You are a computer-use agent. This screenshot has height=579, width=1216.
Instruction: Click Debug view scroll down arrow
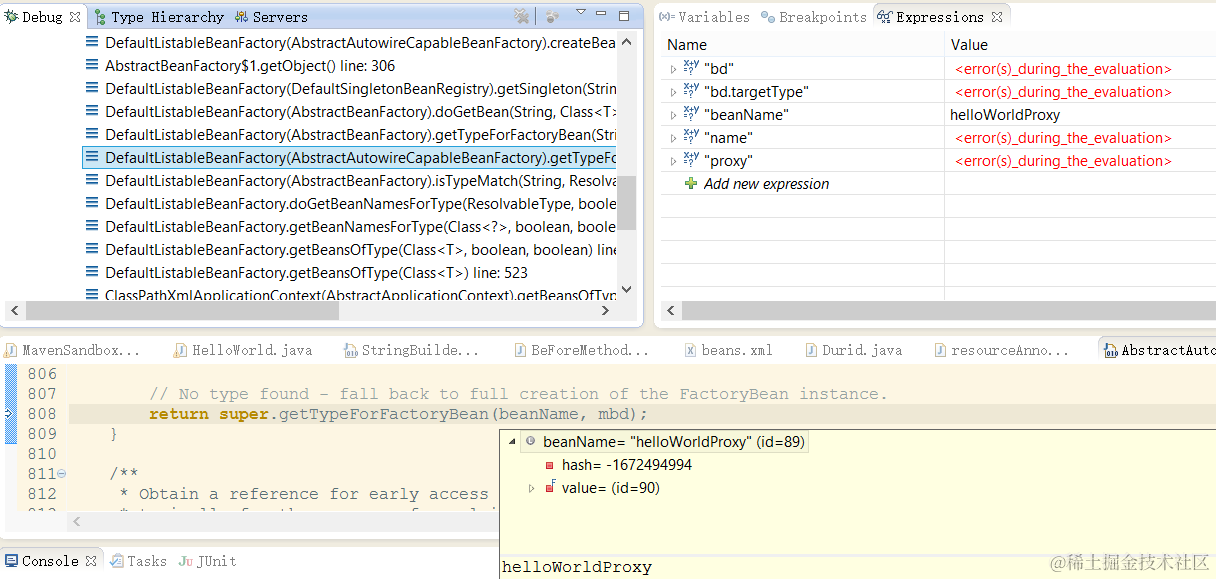click(627, 291)
